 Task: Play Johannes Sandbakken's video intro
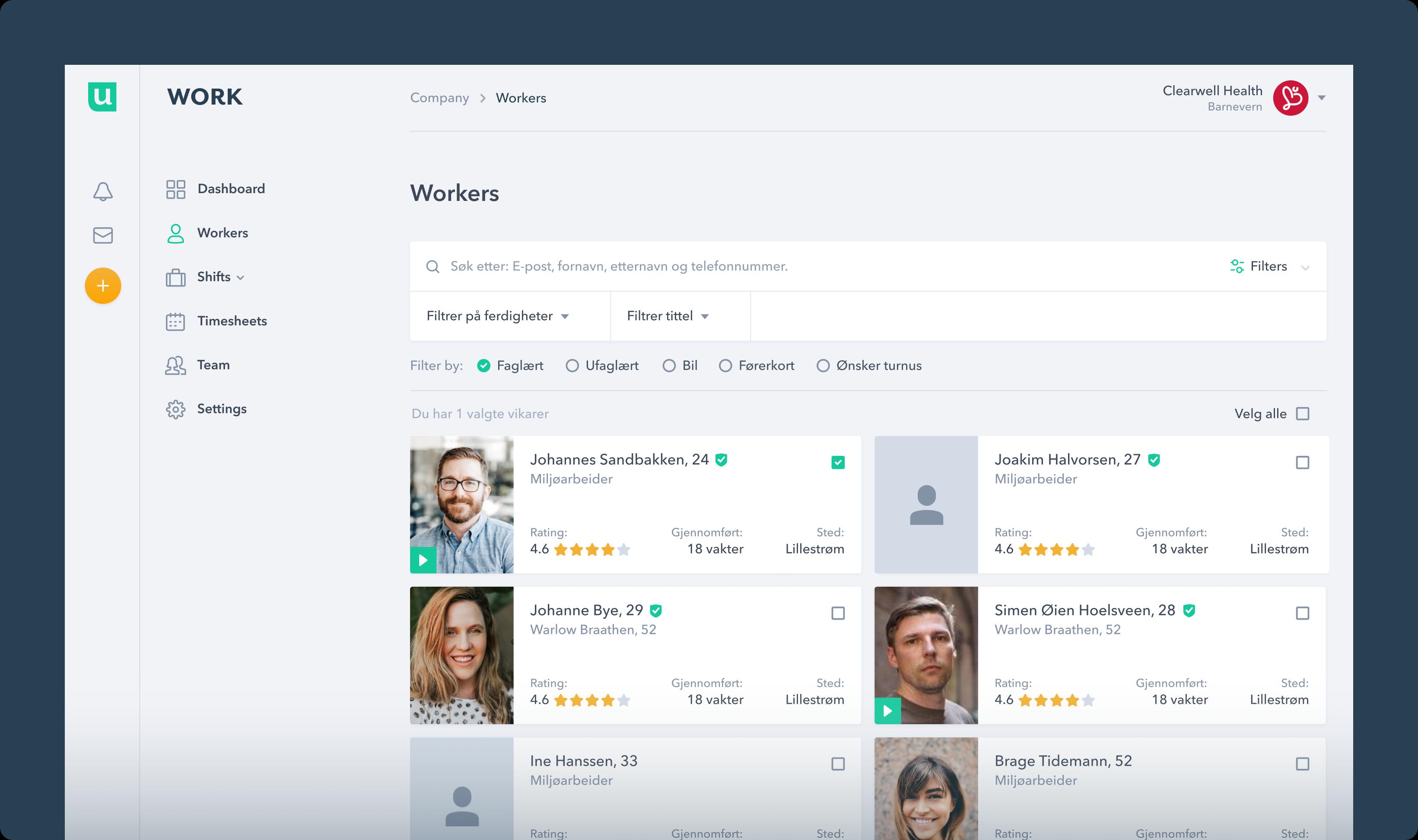(x=423, y=560)
